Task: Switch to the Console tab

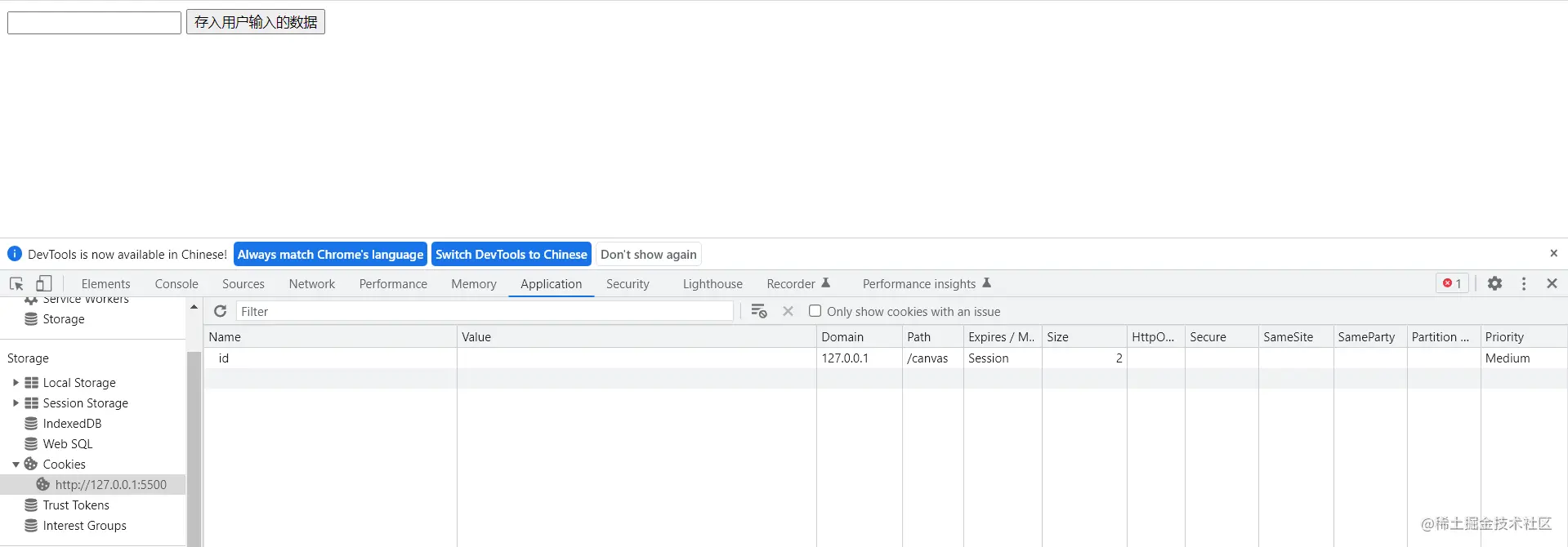Action: 176,284
